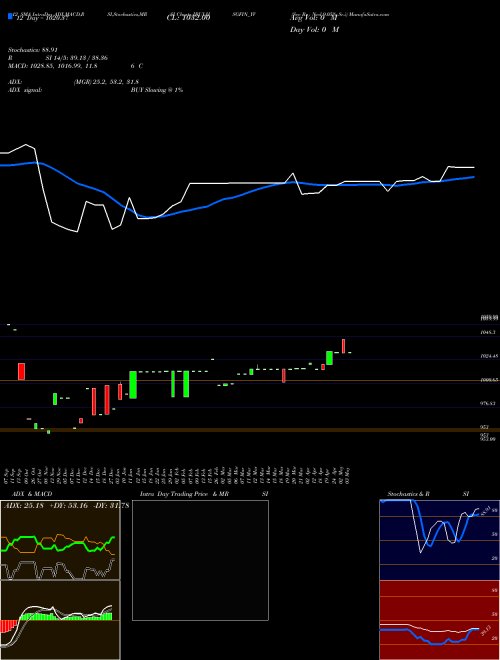Click the 976.53 price axis label
The image size is (500, 660).
click(x=488, y=403)
